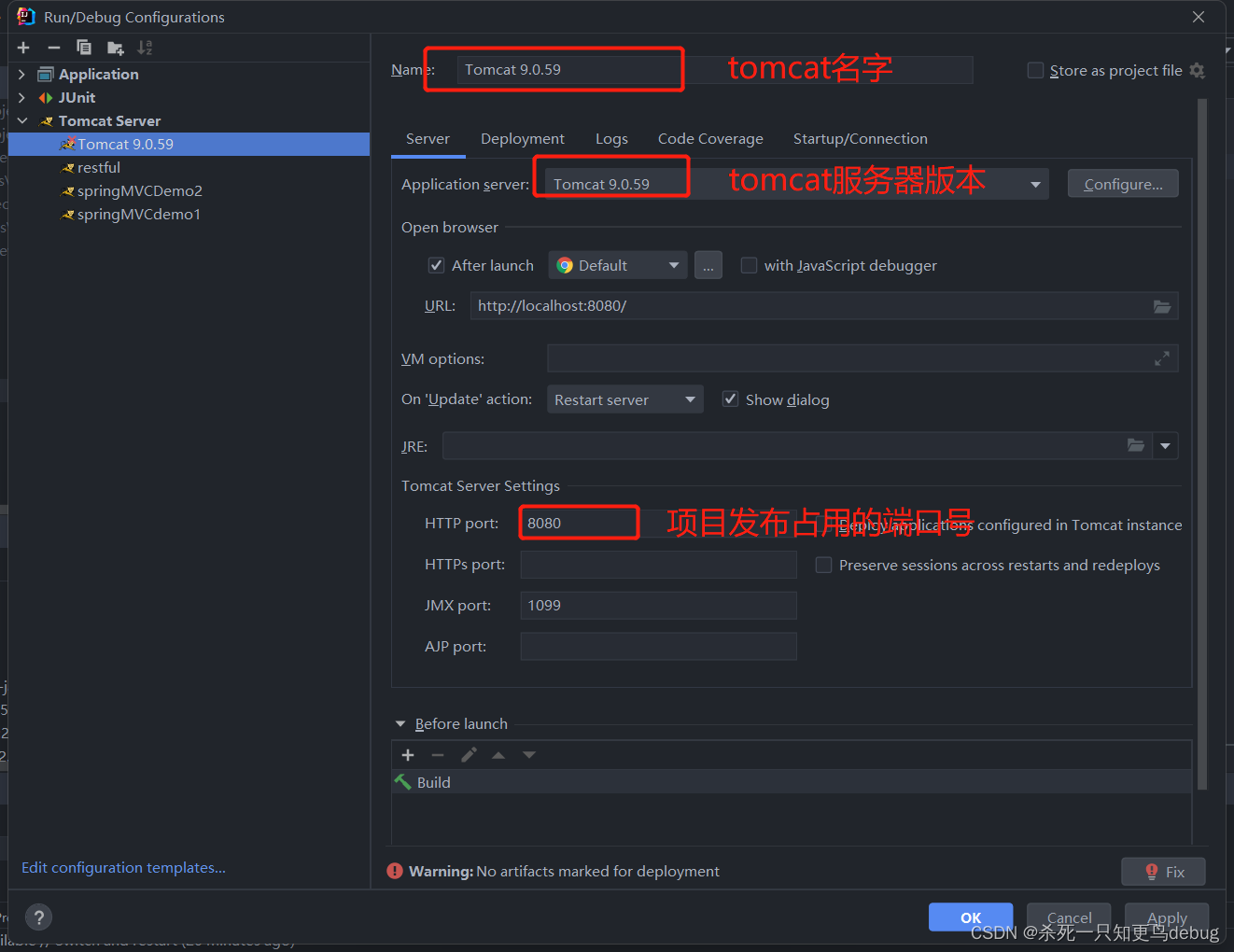
Task: Remove the selected configuration
Action: 54,48
